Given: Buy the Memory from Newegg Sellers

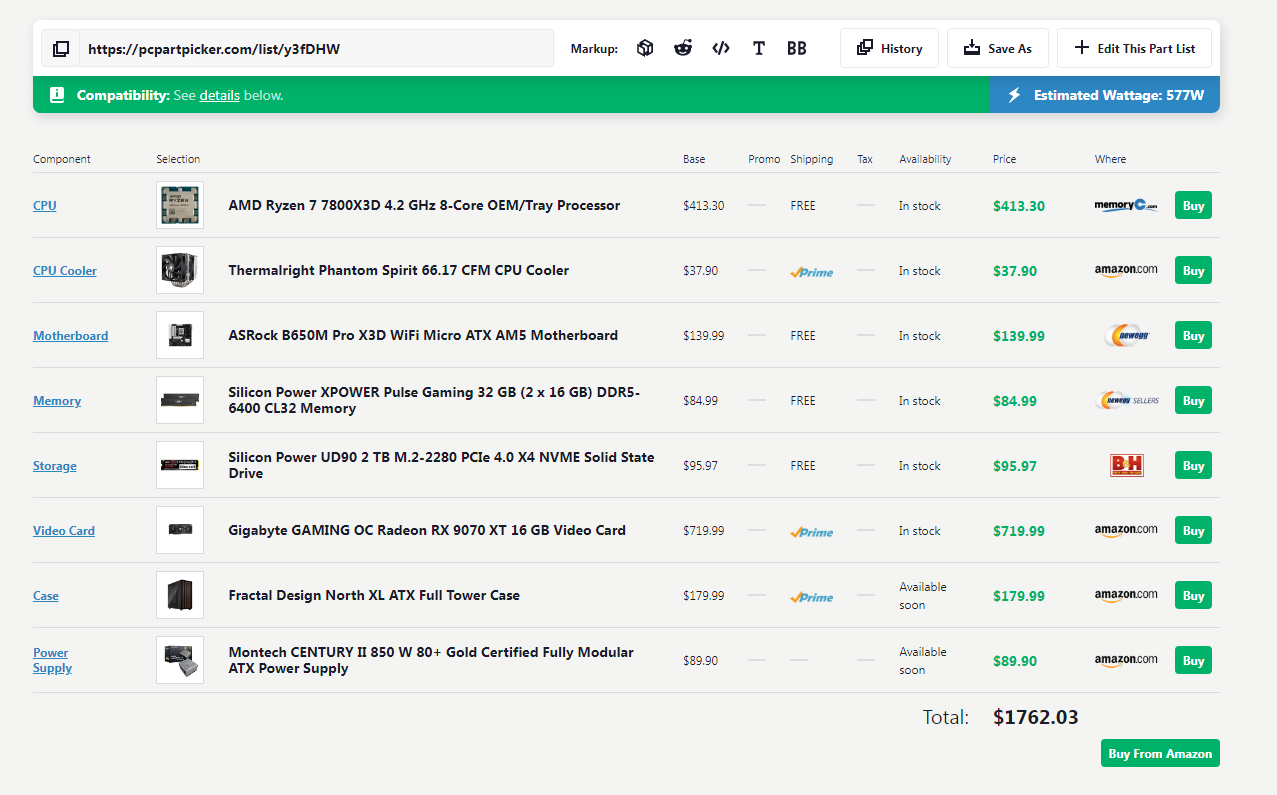Looking at the screenshot, I should (x=1193, y=400).
